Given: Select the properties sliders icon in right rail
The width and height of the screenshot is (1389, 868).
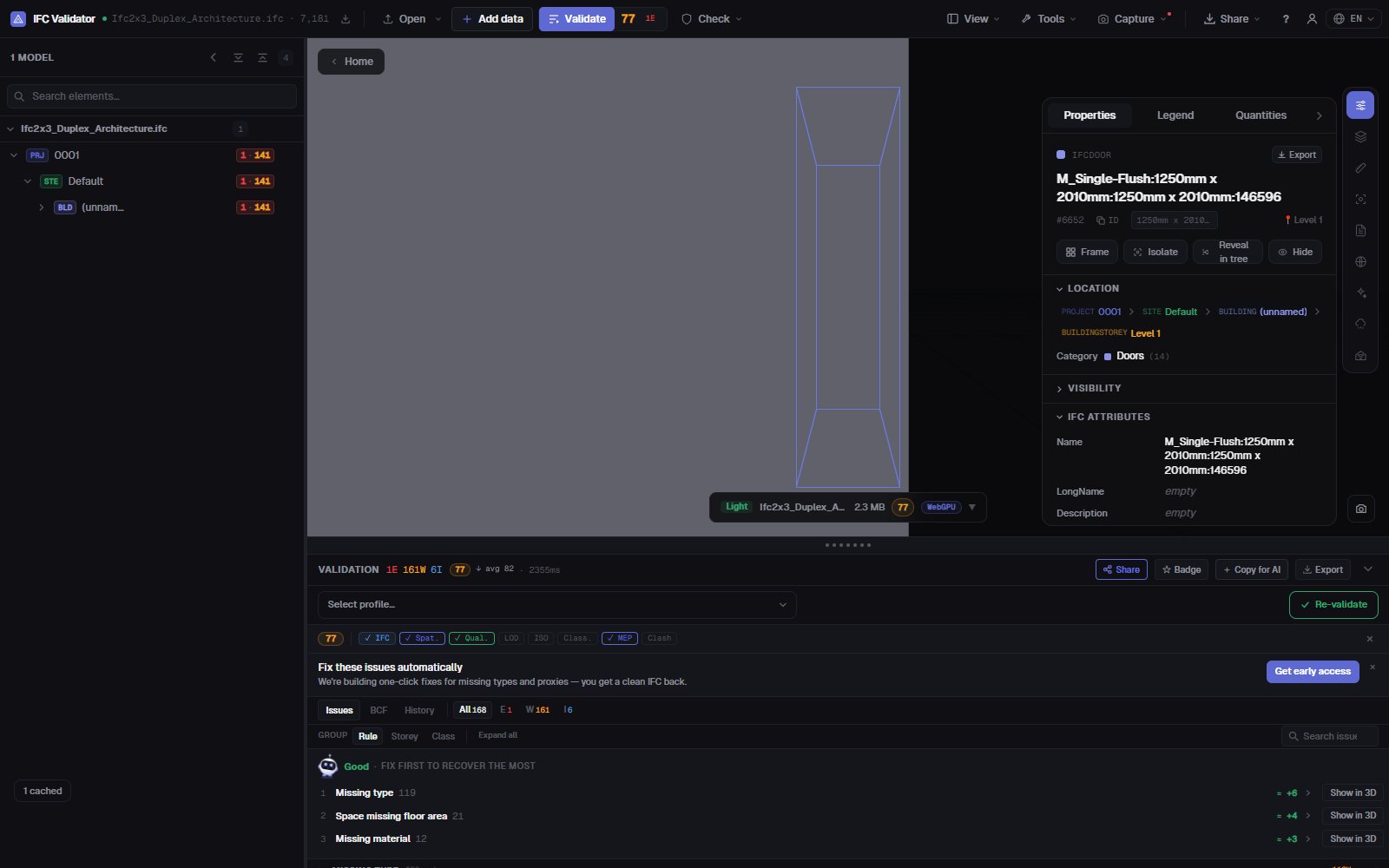Looking at the screenshot, I should click(1360, 105).
